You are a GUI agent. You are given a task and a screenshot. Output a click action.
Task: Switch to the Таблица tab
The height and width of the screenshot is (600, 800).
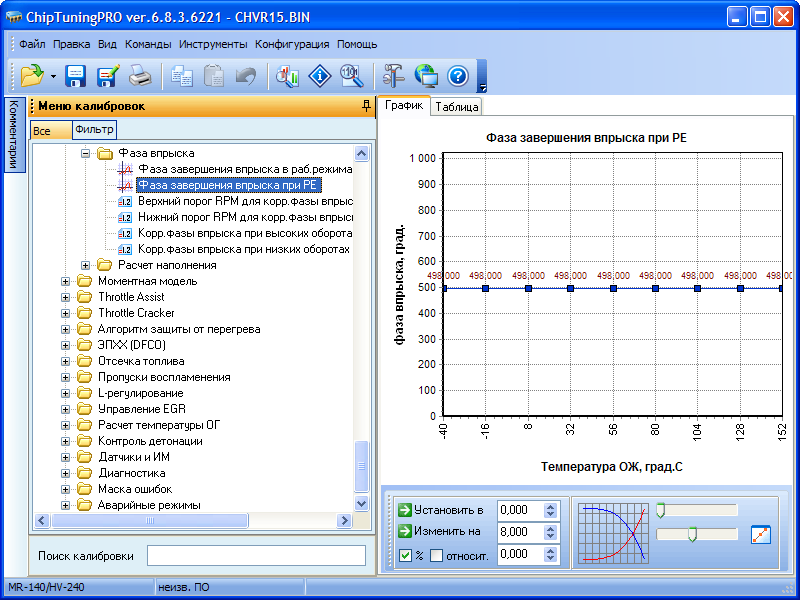pyautogui.click(x=456, y=107)
